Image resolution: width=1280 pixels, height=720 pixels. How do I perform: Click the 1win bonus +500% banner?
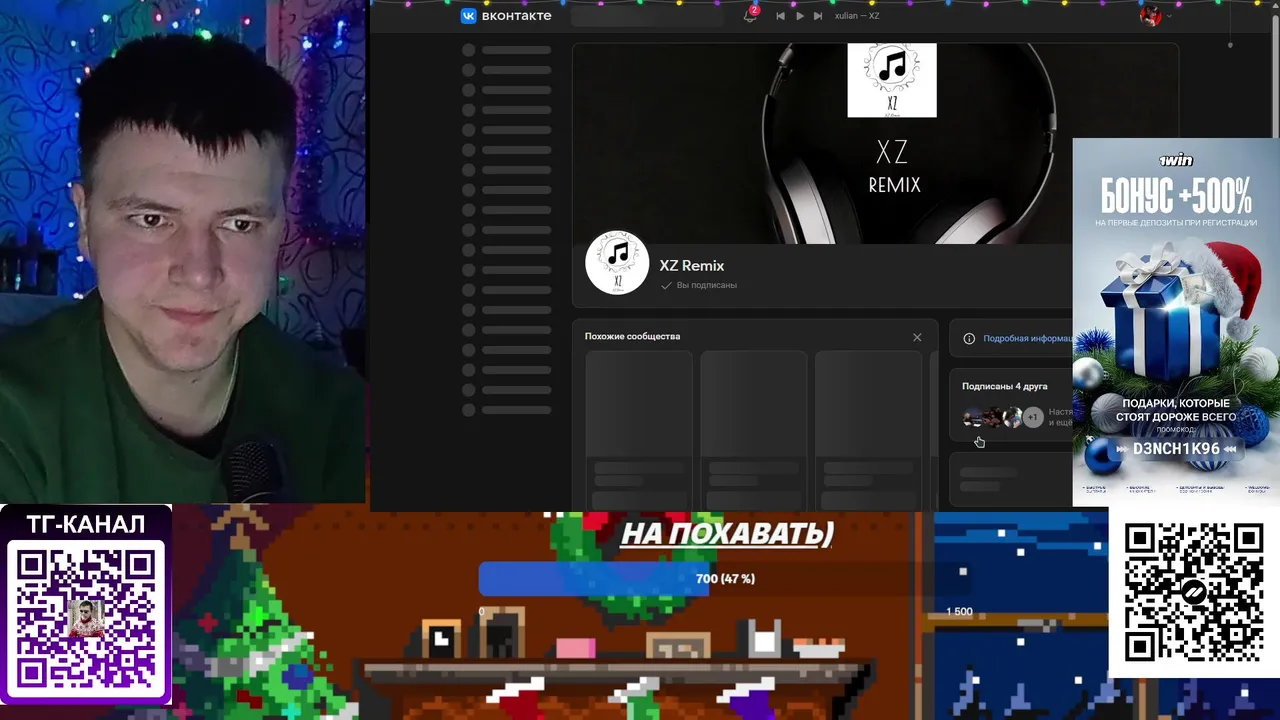point(1176,321)
